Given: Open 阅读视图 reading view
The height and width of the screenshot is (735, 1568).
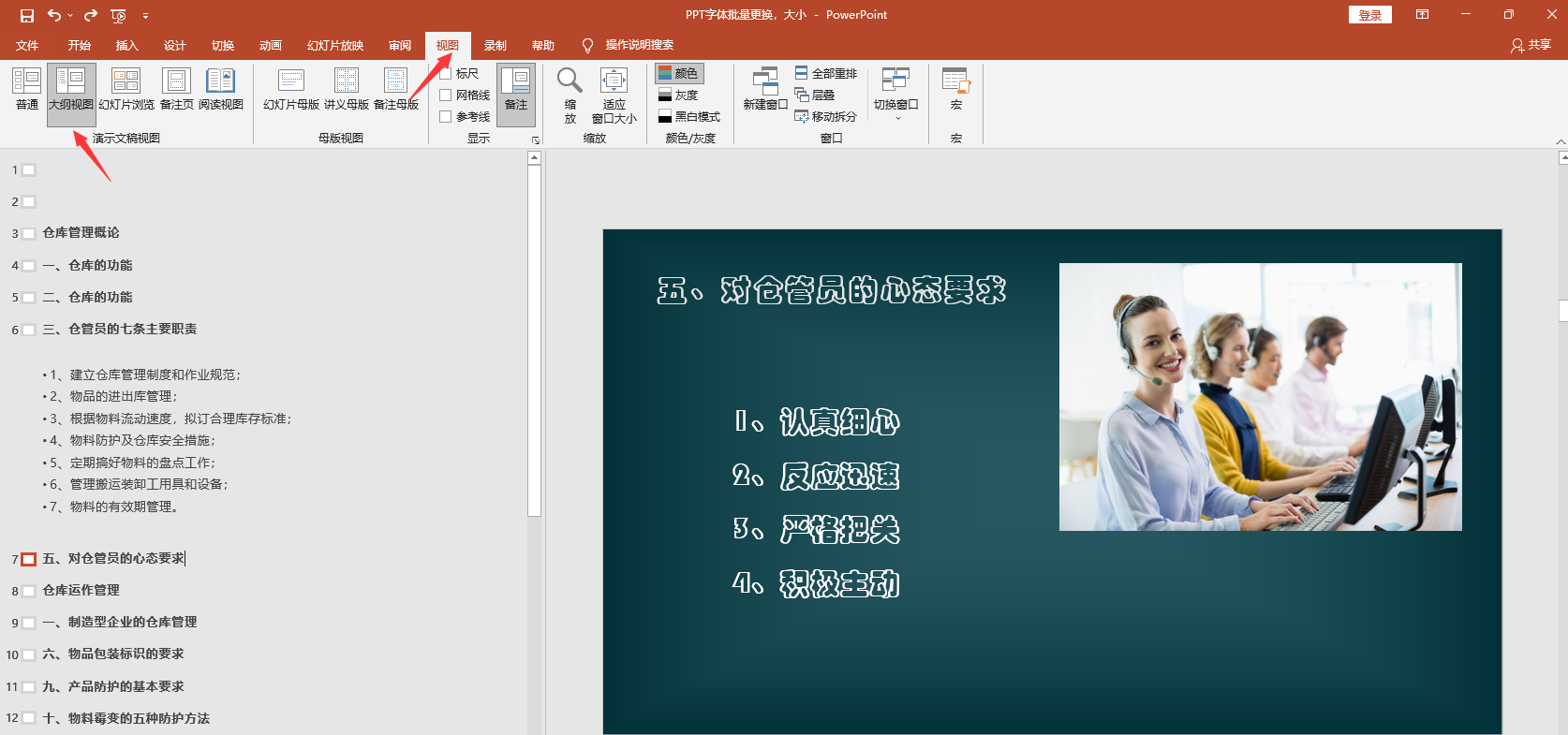Looking at the screenshot, I should coord(221,89).
